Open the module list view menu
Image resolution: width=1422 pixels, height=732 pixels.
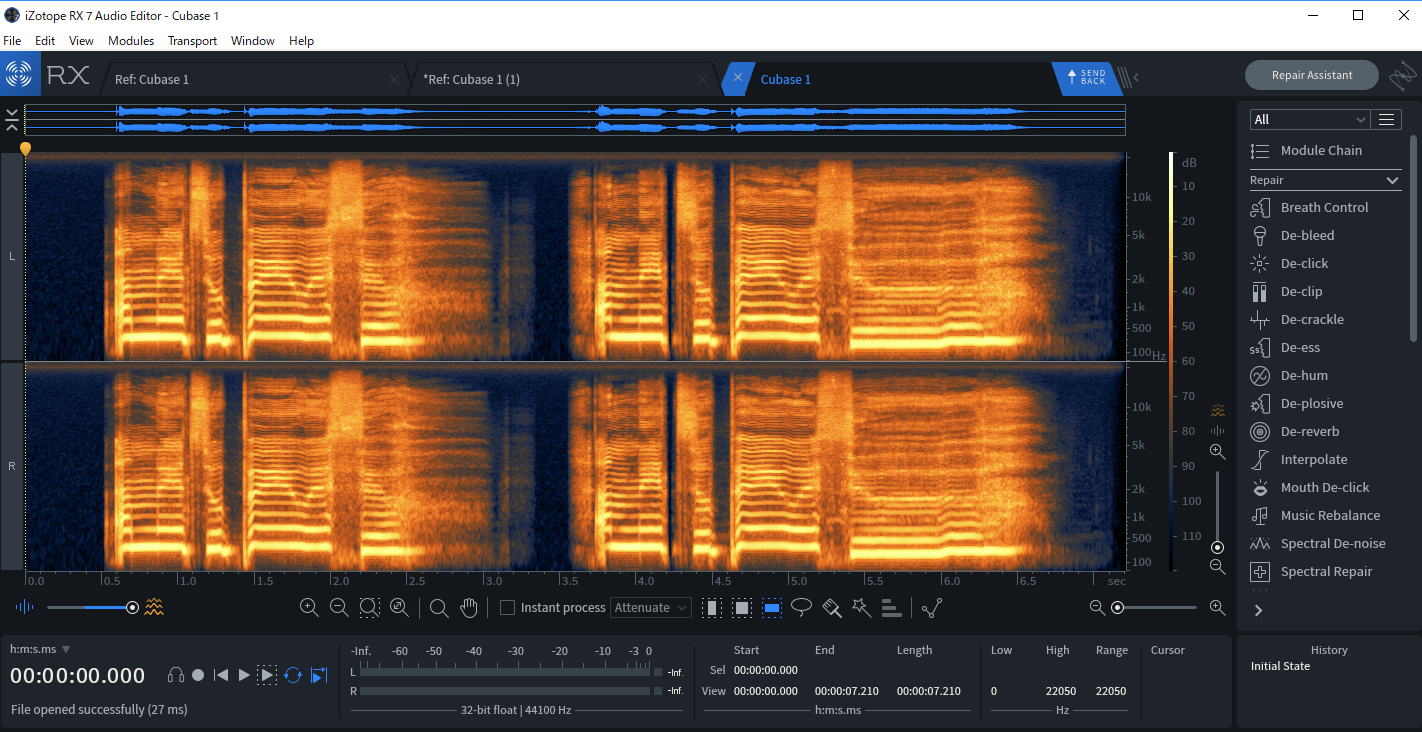(x=1386, y=119)
